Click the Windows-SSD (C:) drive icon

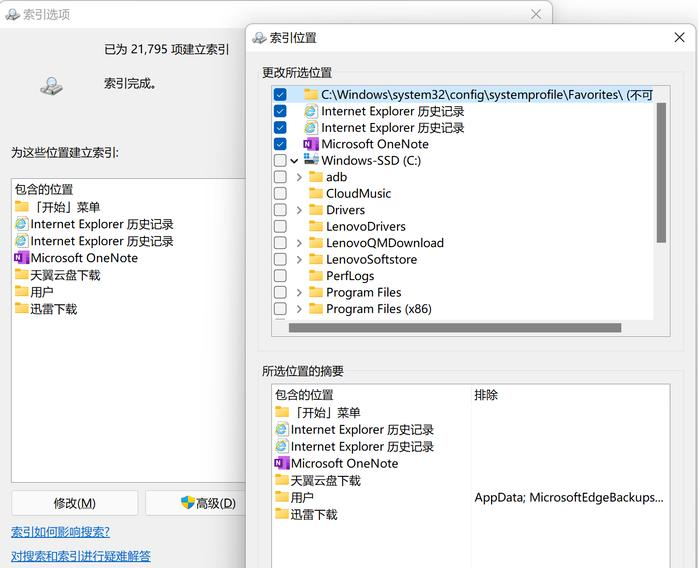(311, 159)
